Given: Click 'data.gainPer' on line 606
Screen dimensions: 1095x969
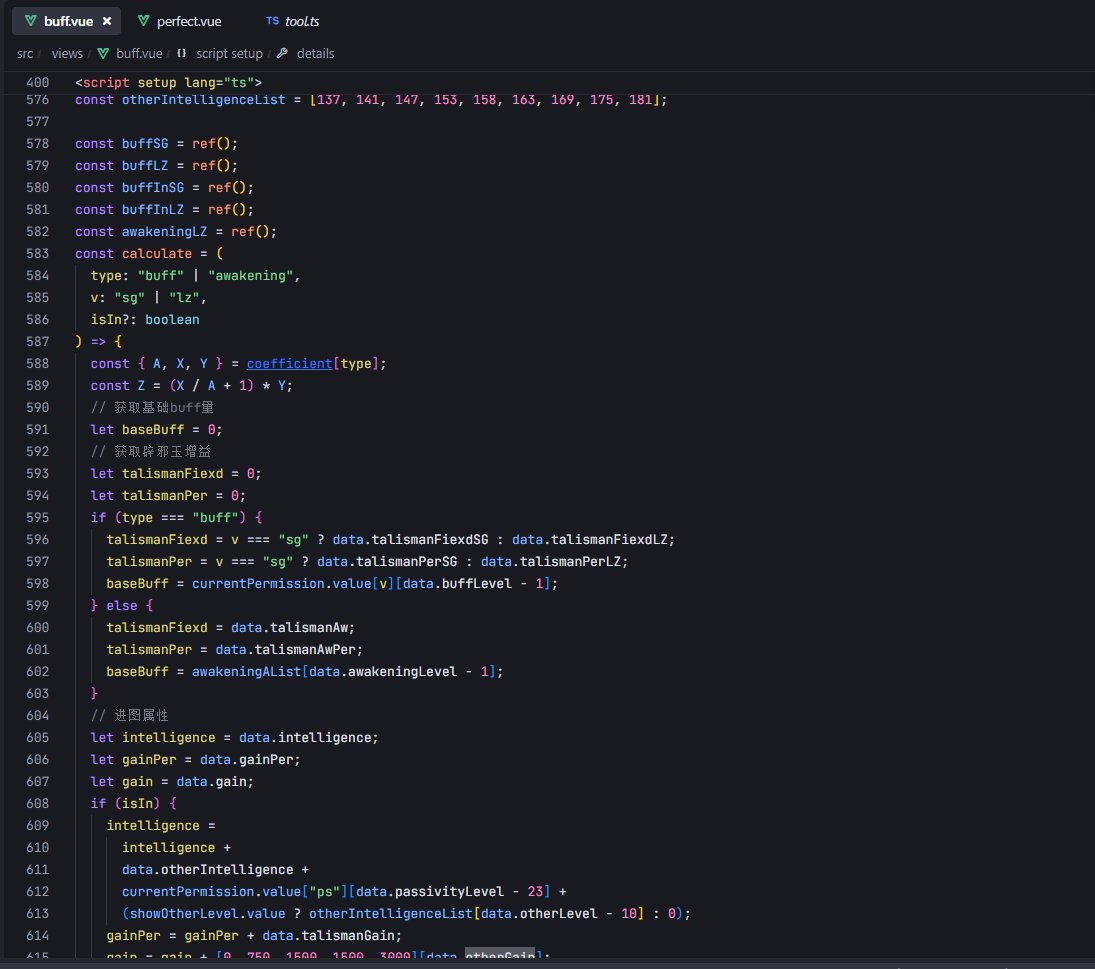Looking at the screenshot, I should [246, 760].
